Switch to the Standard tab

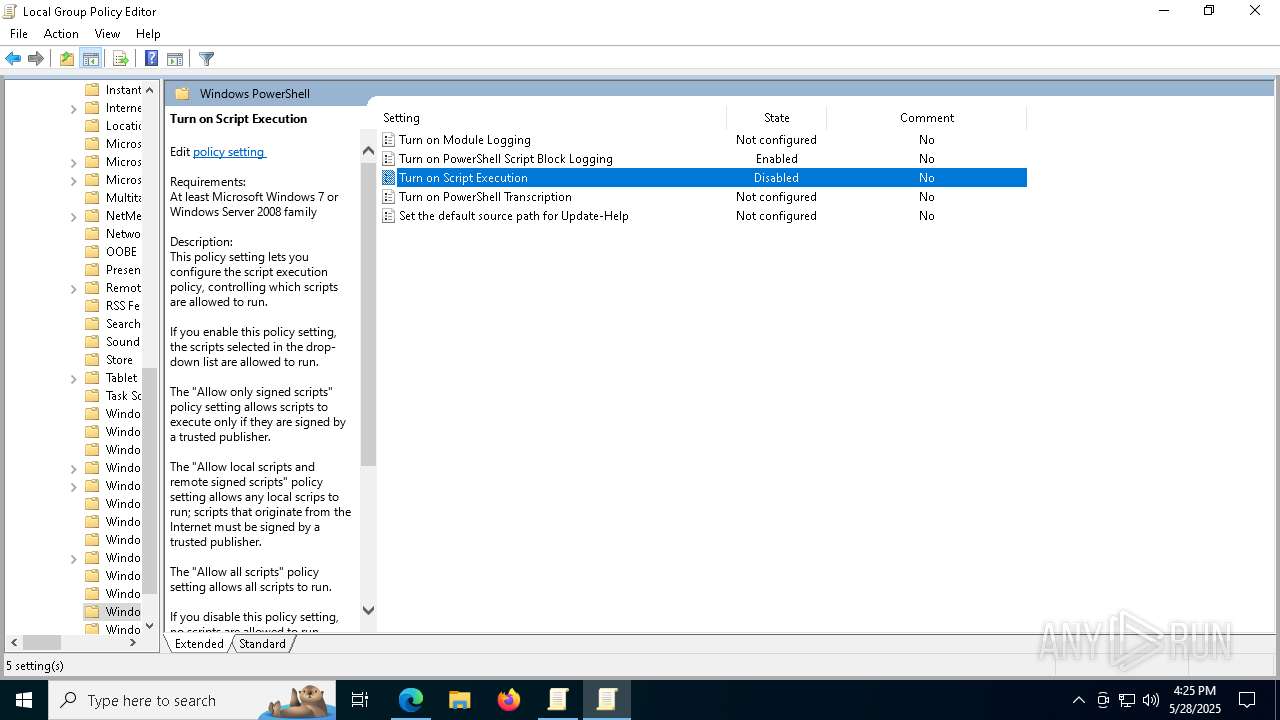[262, 644]
